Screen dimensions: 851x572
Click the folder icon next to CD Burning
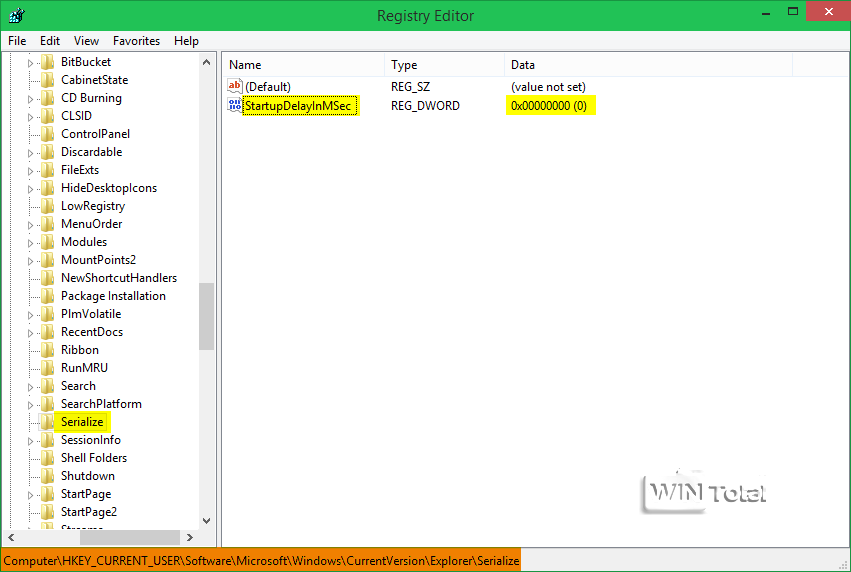[48, 98]
